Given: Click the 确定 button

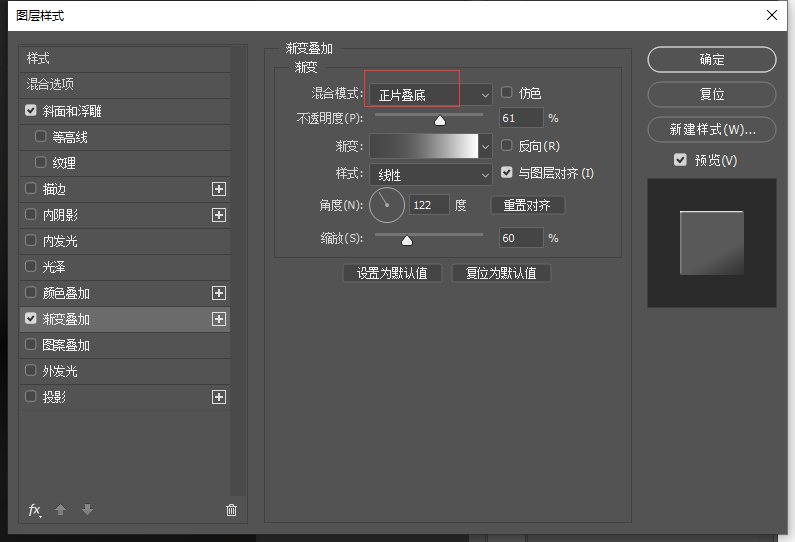Looking at the screenshot, I should pyautogui.click(x=712, y=59).
